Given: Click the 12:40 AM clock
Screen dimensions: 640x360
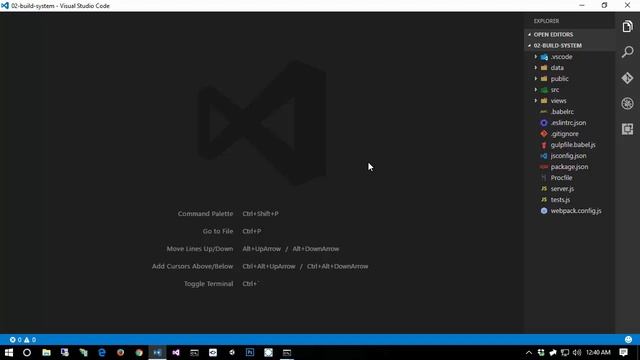Looking at the screenshot, I should point(598,353).
